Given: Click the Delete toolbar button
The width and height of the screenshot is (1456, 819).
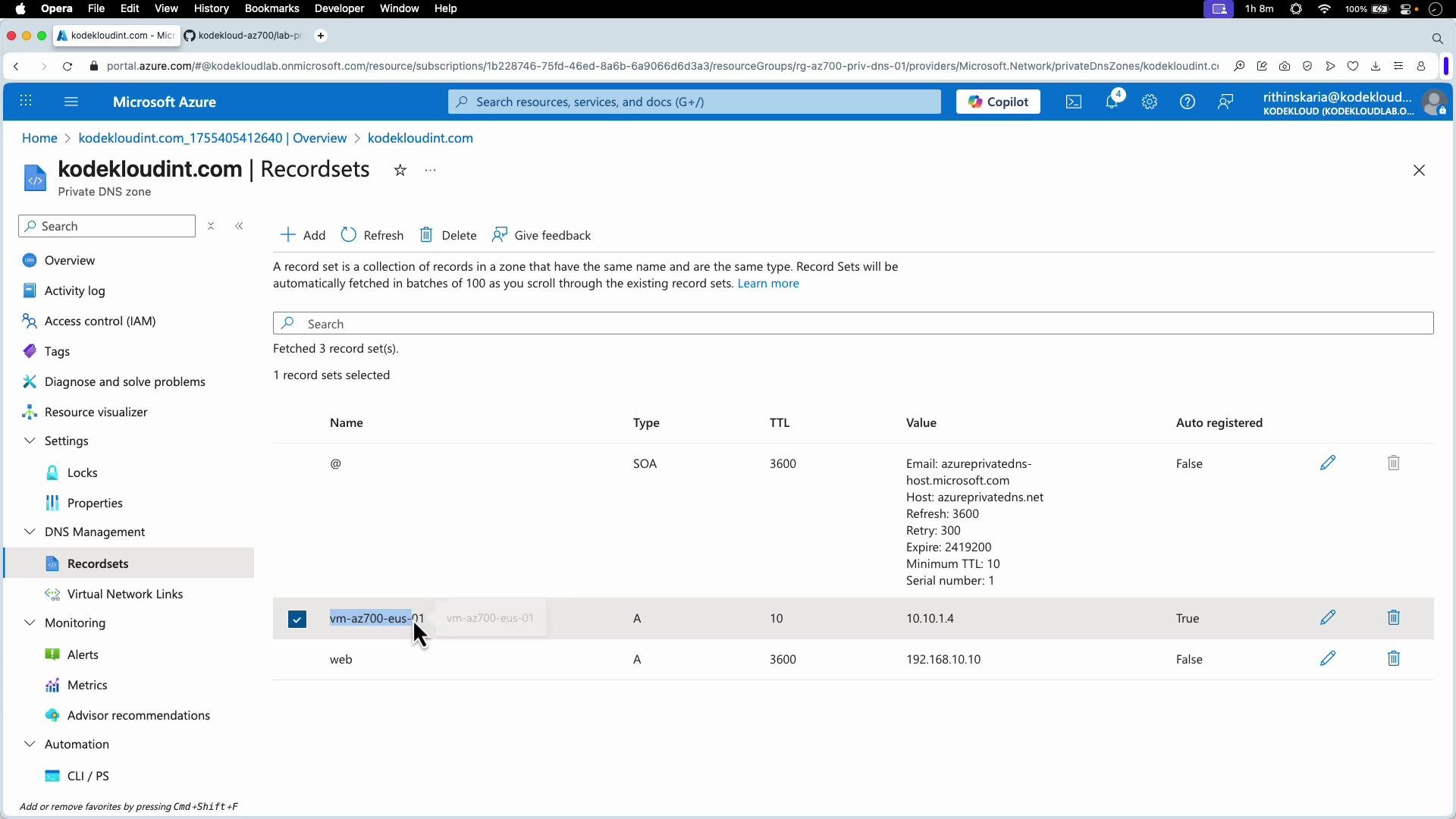Looking at the screenshot, I should (x=448, y=235).
